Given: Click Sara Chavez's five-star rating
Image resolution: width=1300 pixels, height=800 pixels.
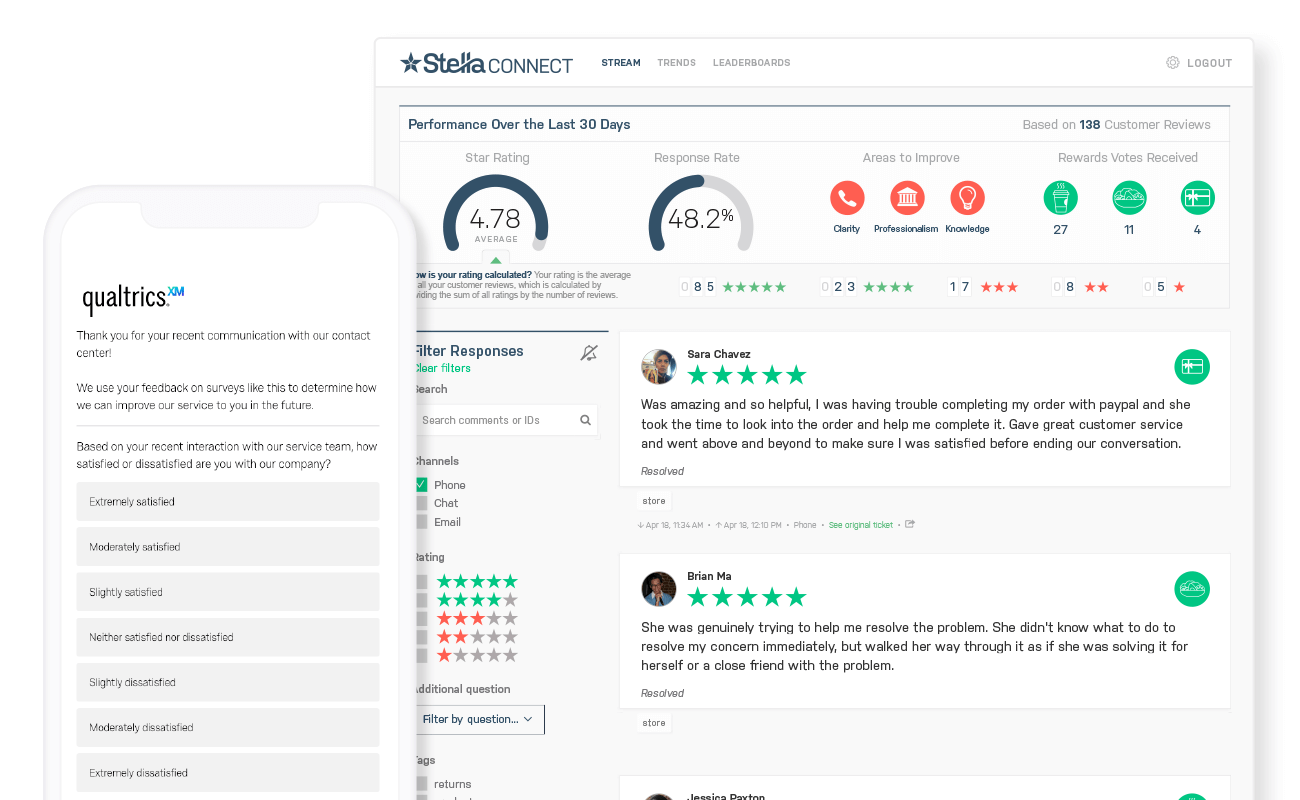Looking at the screenshot, I should (x=747, y=375).
